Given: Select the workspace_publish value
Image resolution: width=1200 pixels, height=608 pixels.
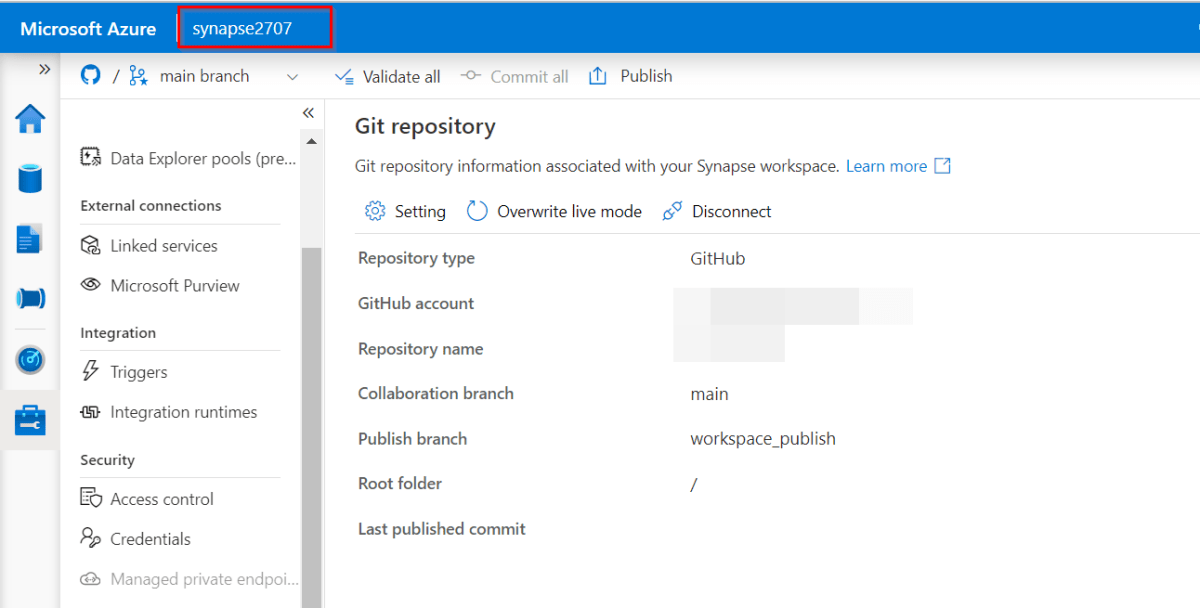Looking at the screenshot, I should click(763, 439).
